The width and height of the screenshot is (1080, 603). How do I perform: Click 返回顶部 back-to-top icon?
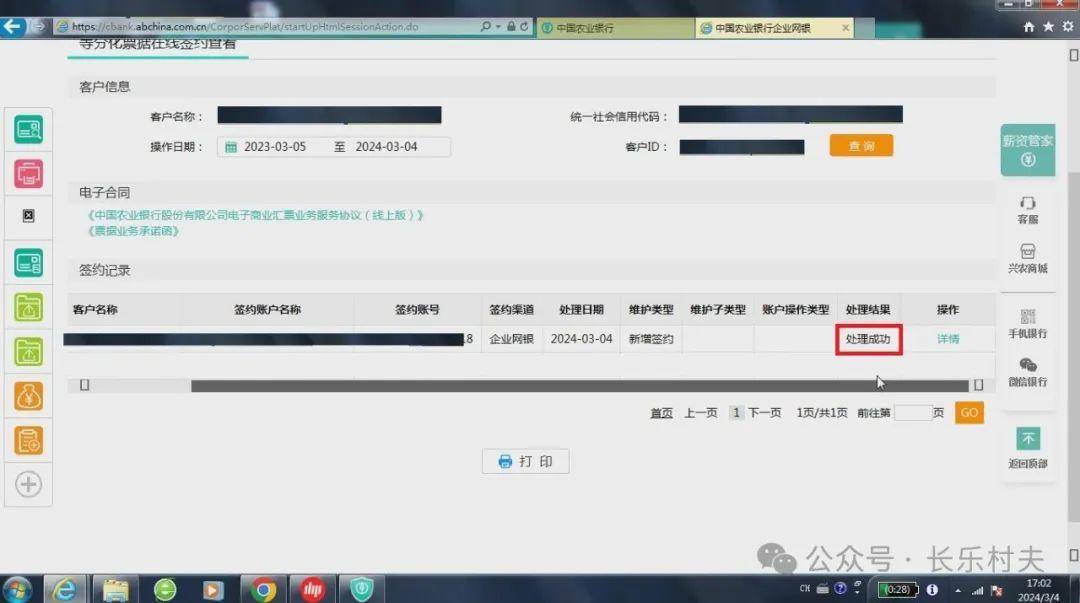click(x=1028, y=447)
